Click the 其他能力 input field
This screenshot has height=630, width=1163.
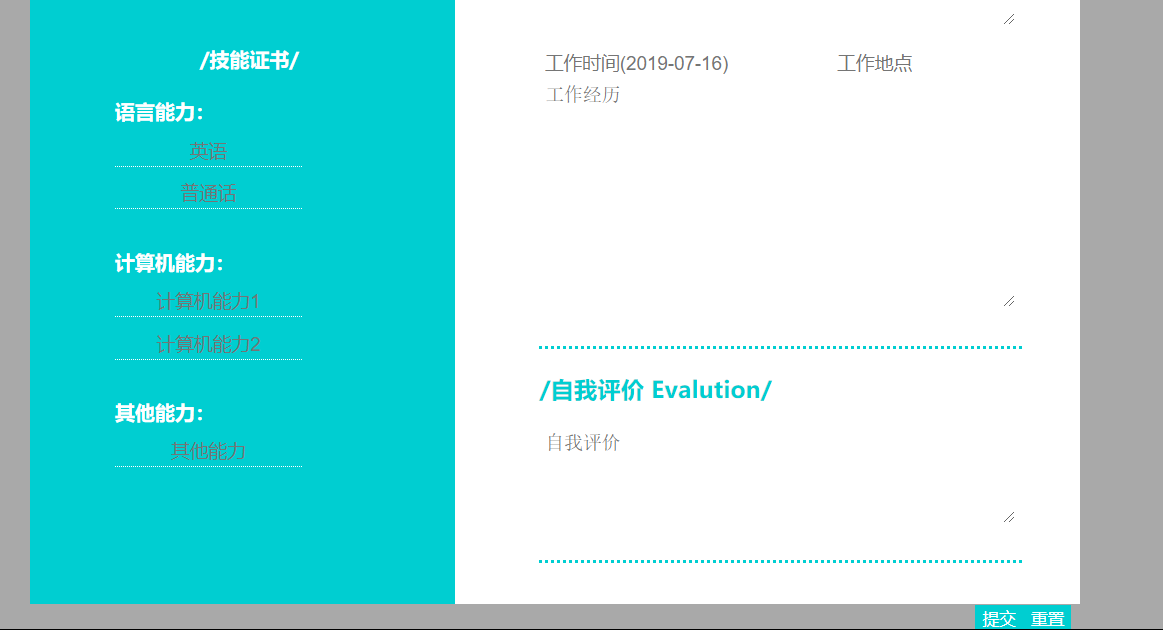(208, 452)
